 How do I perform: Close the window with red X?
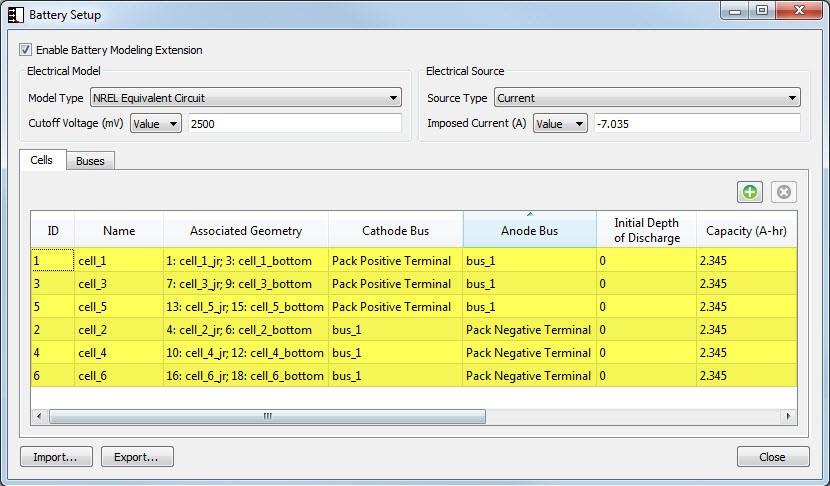coord(800,11)
